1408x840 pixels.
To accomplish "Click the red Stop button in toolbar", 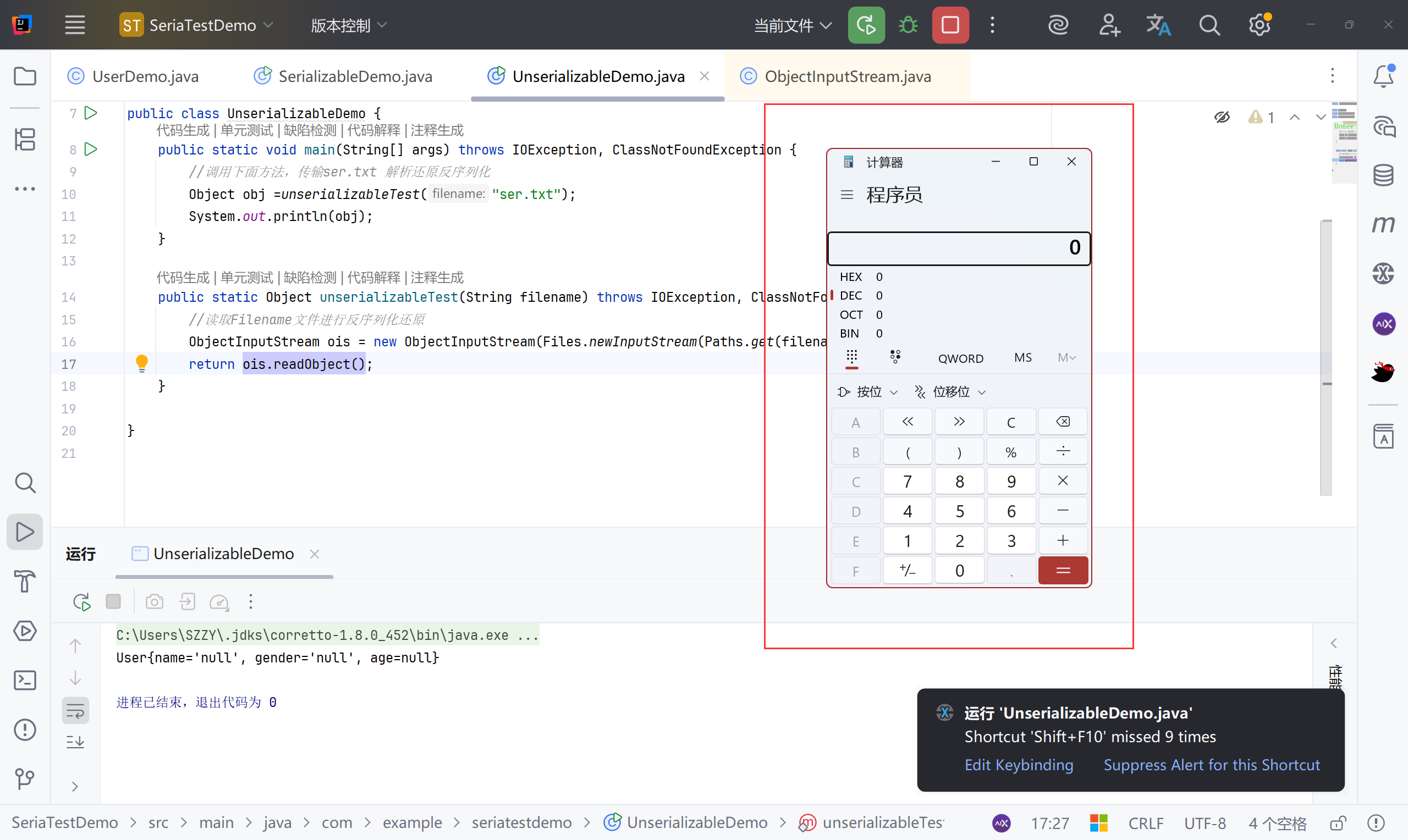I will click(949, 25).
